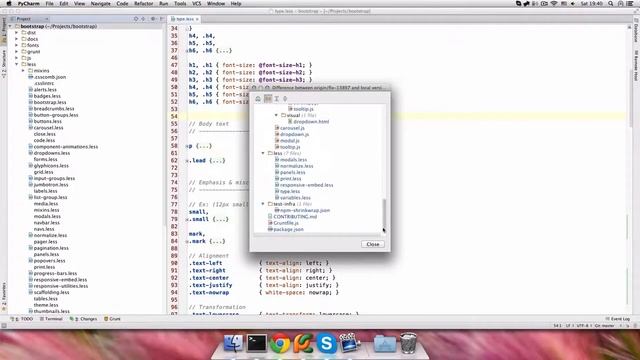The width and height of the screenshot is (640, 360).
Task: Launch Google Chrome from the dock
Action: pos(280,343)
